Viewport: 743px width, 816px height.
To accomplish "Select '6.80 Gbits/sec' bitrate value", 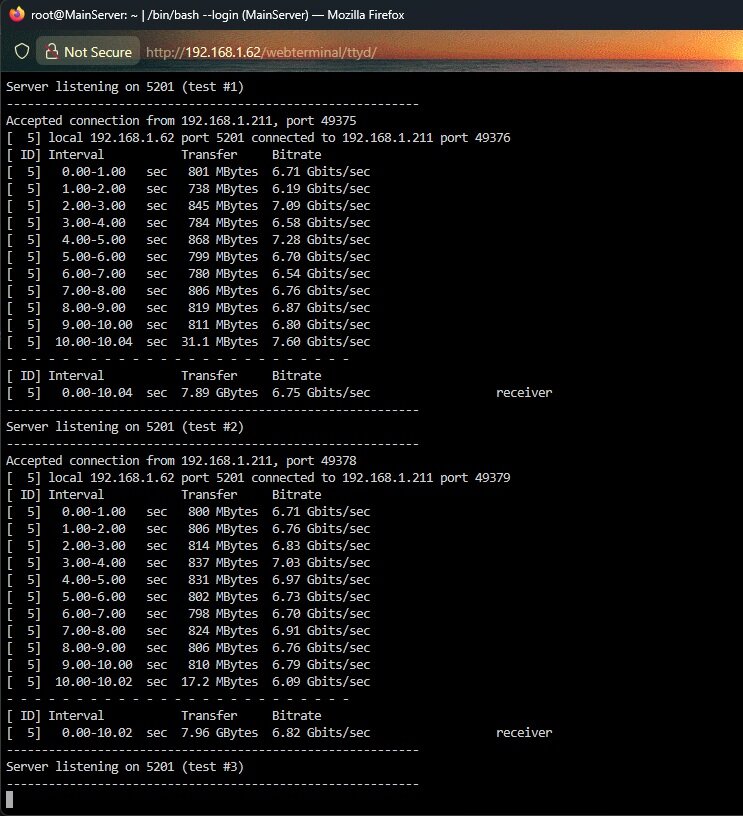I will point(321,325).
